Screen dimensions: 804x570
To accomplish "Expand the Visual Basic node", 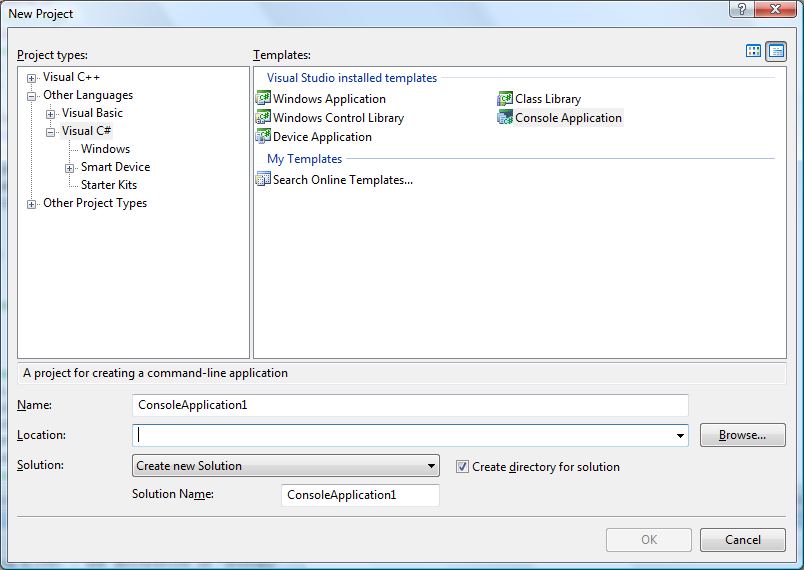I will click(x=50, y=114).
